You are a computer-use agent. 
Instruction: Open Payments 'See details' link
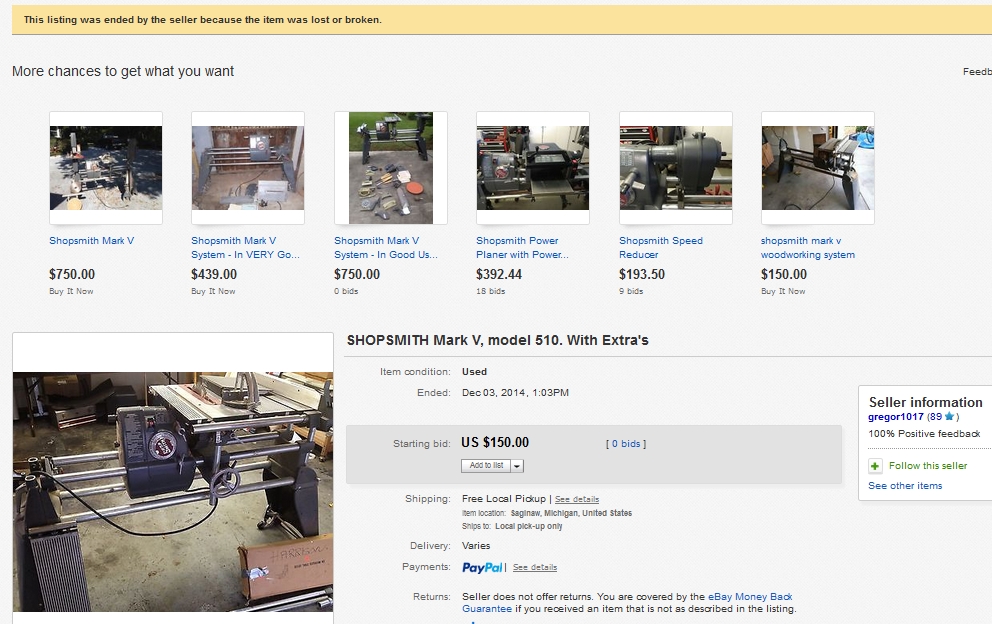535,567
